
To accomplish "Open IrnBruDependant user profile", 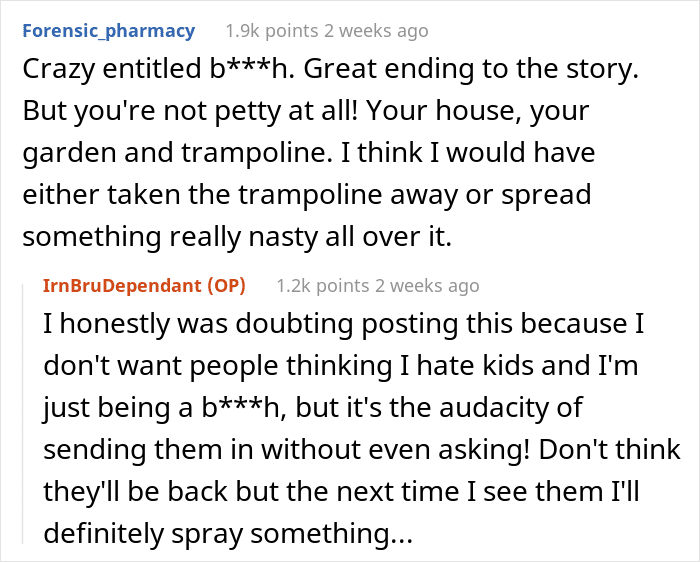I will click(122, 286).
